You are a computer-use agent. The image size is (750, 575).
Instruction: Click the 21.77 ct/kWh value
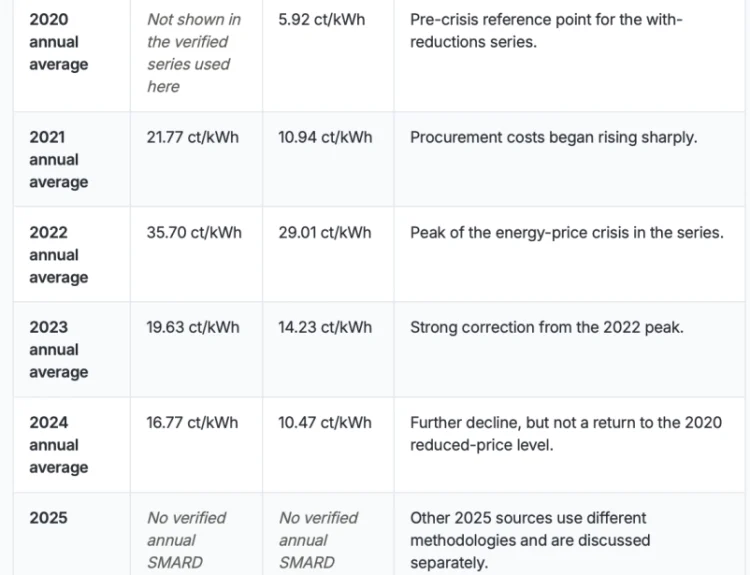(x=192, y=137)
